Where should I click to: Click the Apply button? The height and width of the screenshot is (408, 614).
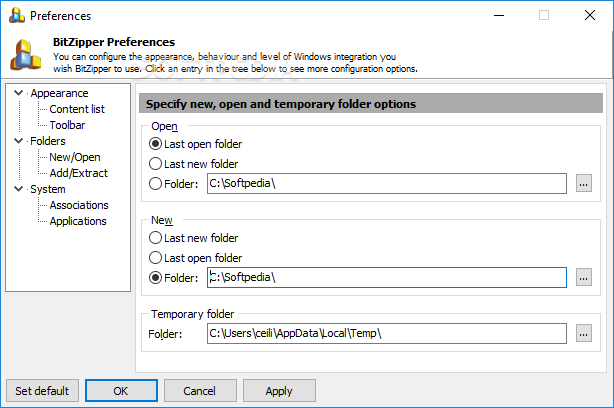pos(279,390)
